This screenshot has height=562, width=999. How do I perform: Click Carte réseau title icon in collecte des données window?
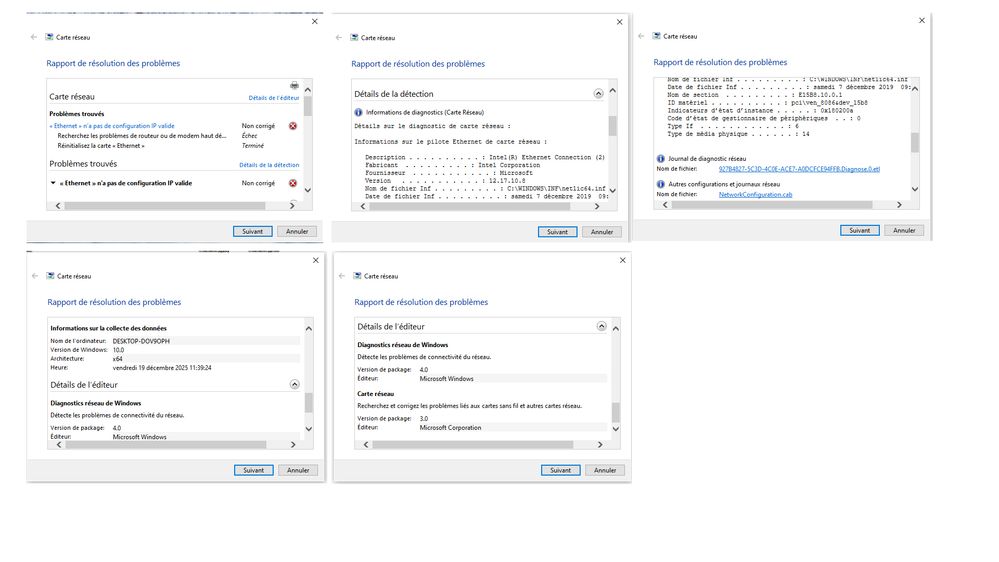tap(50, 276)
